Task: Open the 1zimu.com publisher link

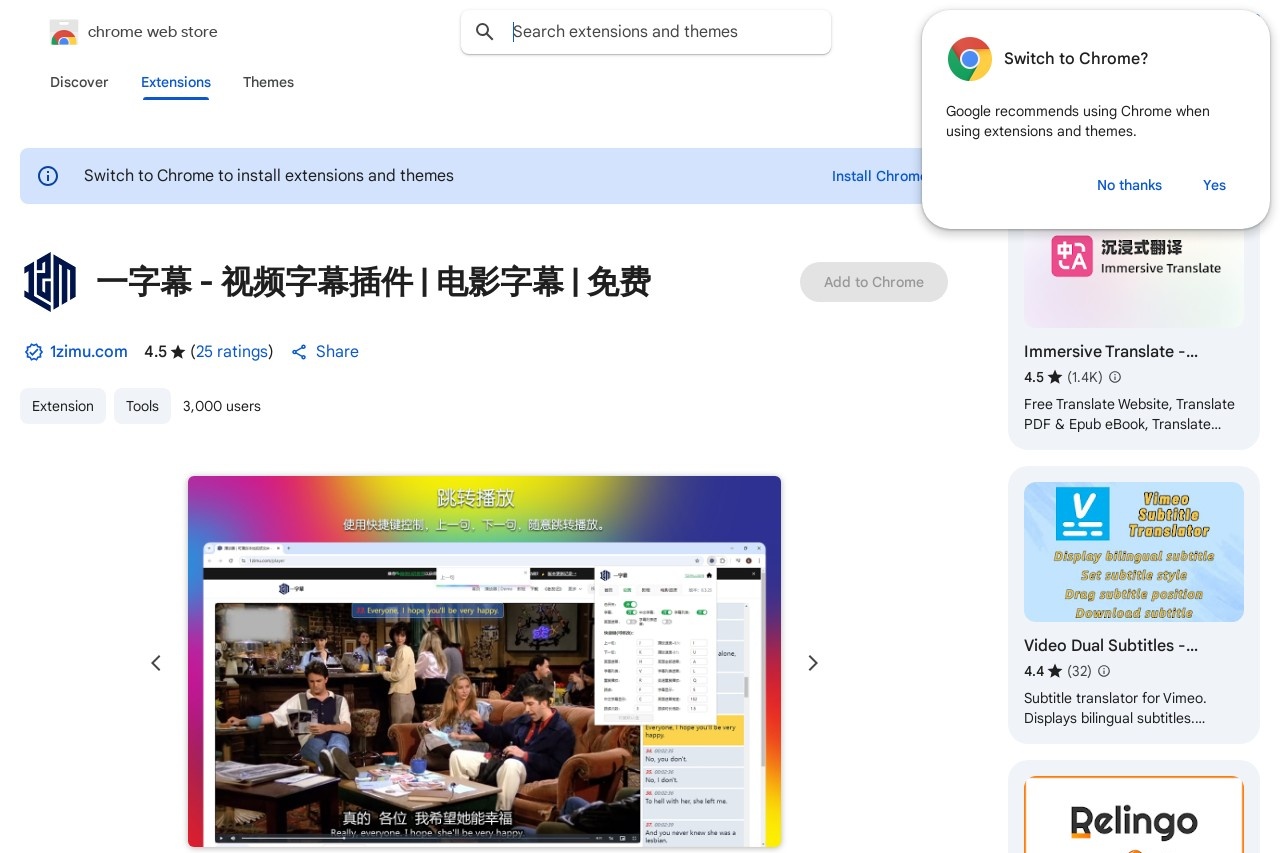Action: coord(89,352)
